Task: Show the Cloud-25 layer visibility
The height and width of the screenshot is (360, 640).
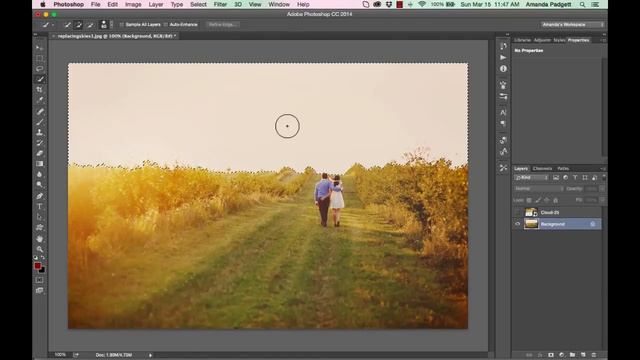Action: [518, 212]
